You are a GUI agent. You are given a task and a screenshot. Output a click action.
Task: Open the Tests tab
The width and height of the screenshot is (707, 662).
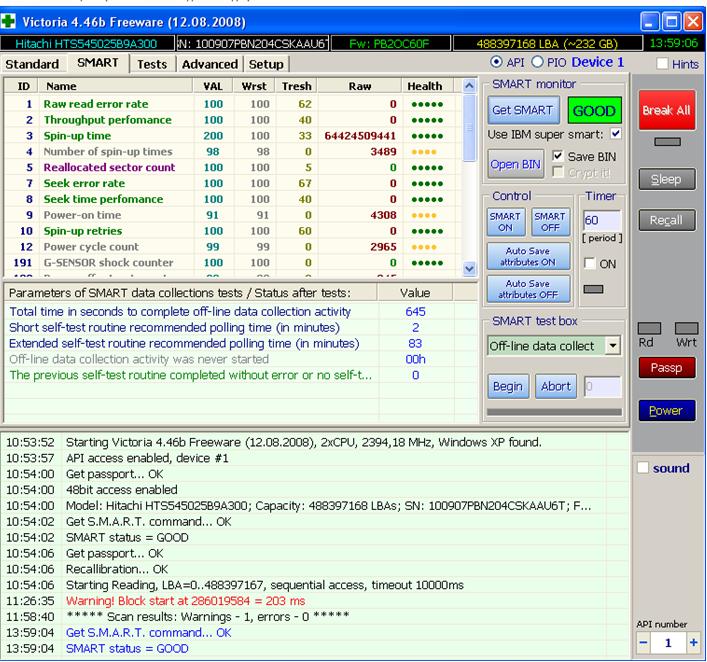pos(152,64)
